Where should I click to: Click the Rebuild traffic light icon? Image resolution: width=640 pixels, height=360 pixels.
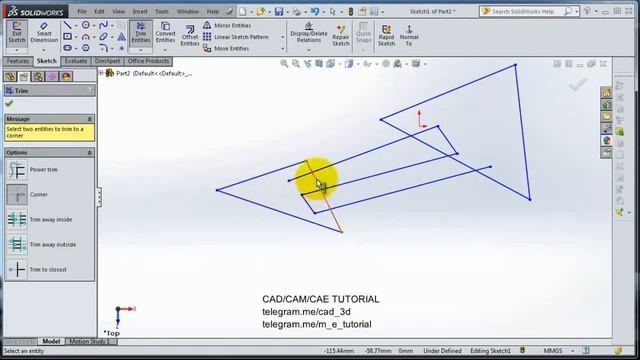point(351,11)
